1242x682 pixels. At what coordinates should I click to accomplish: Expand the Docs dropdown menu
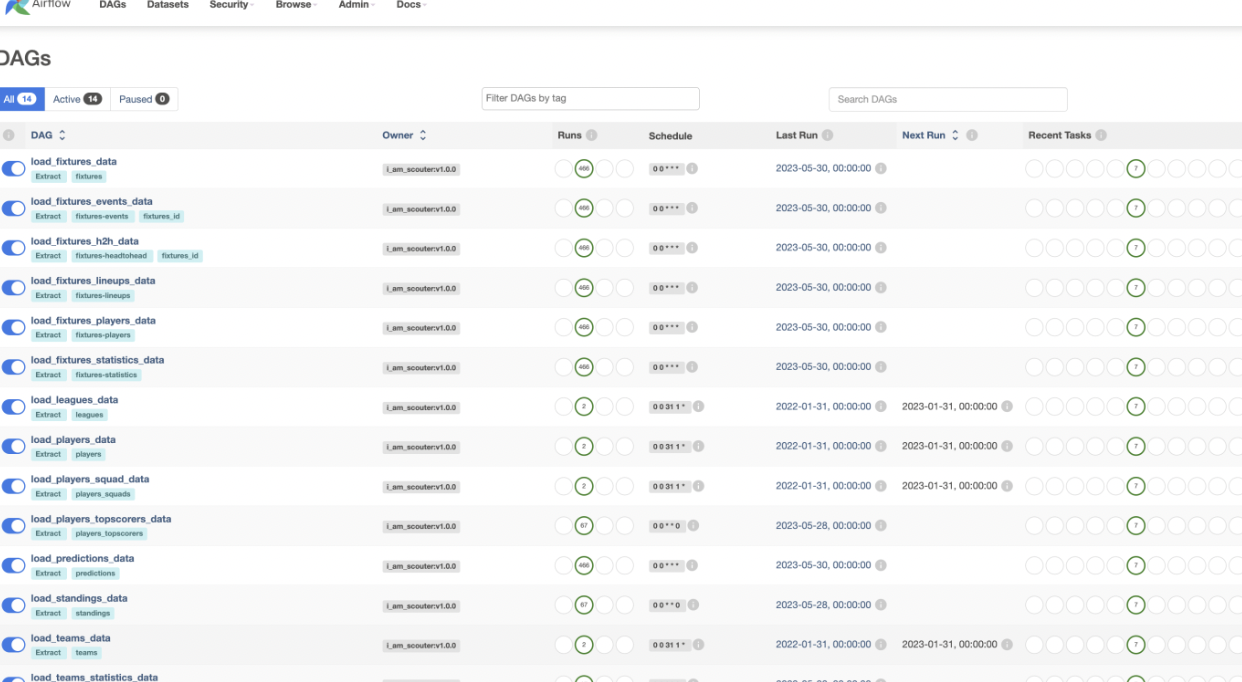[x=411, y=5]
